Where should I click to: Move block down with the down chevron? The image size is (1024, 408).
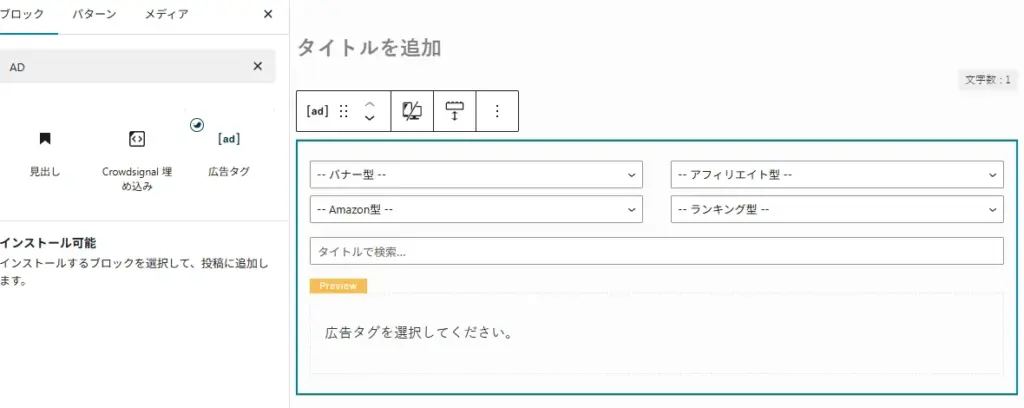(370, 118)
